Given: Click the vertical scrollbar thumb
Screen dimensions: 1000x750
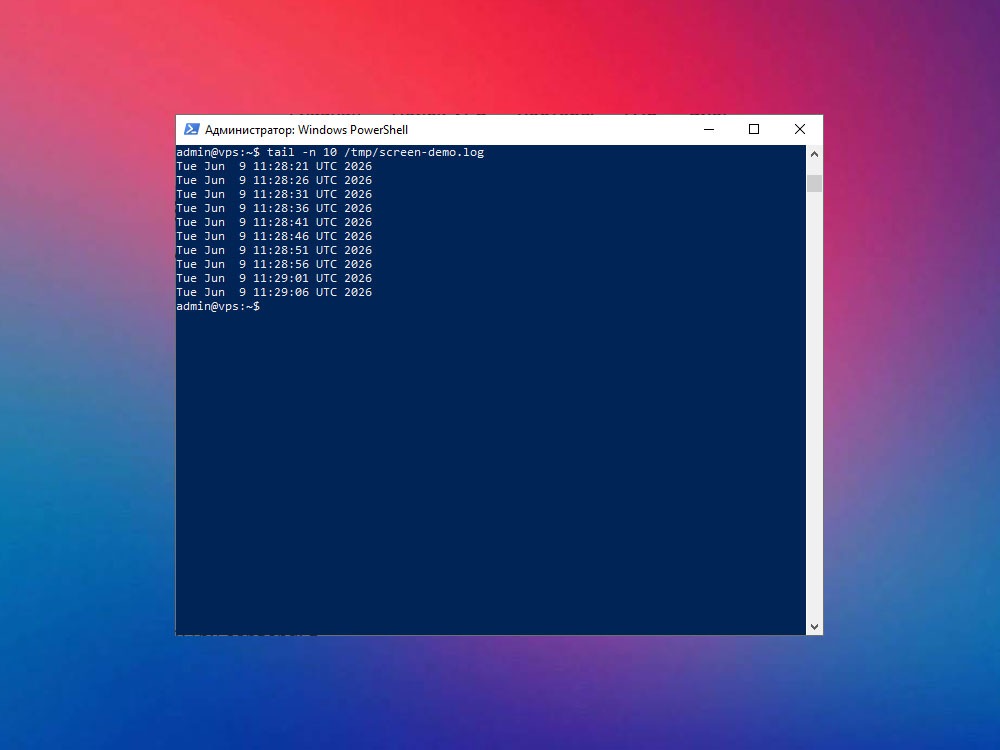Looking at the screenshot, I should (x=814, y=183).
